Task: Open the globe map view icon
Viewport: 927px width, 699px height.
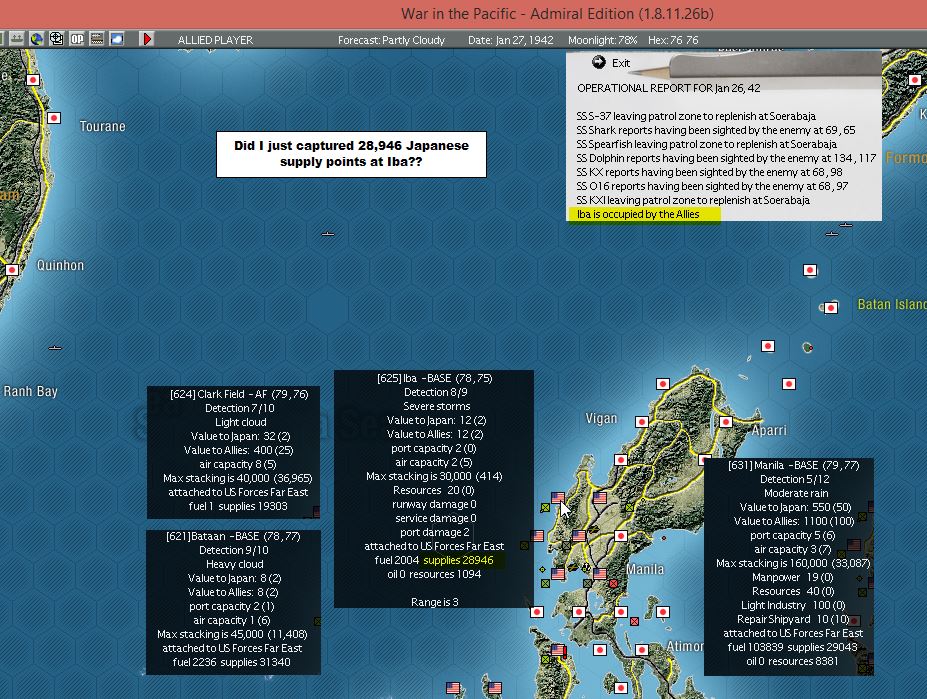Action: pyautogui.click(x=37, y=39)
